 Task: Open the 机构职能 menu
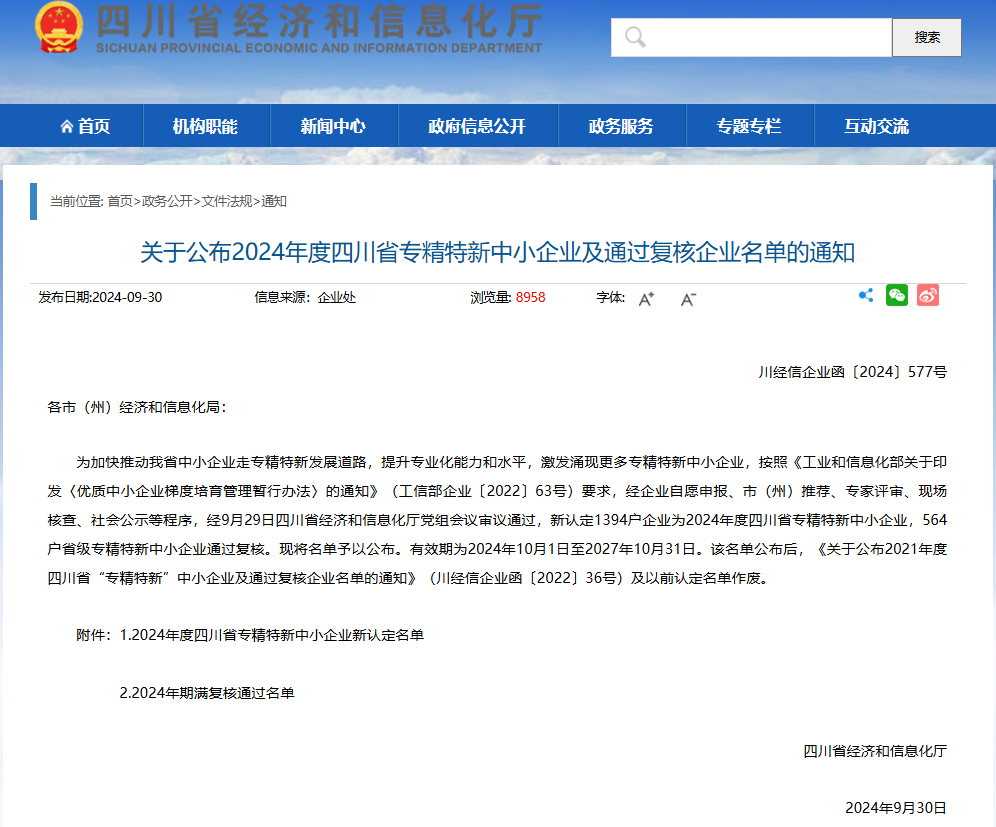[x=205, y=126]
